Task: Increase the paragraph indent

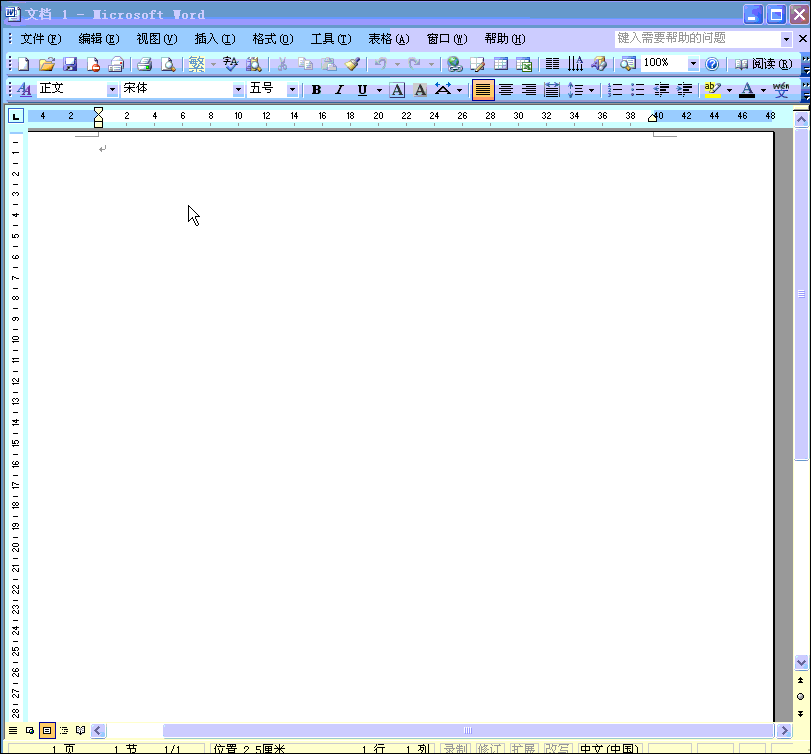Action: [x=684, y=90]
